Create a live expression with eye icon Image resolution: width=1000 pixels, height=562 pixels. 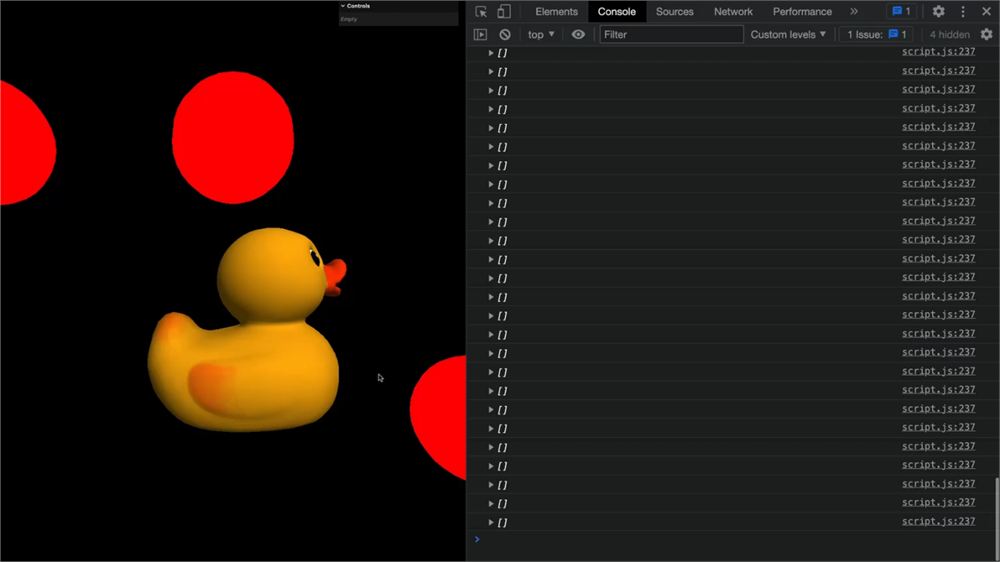pos(578,34)
